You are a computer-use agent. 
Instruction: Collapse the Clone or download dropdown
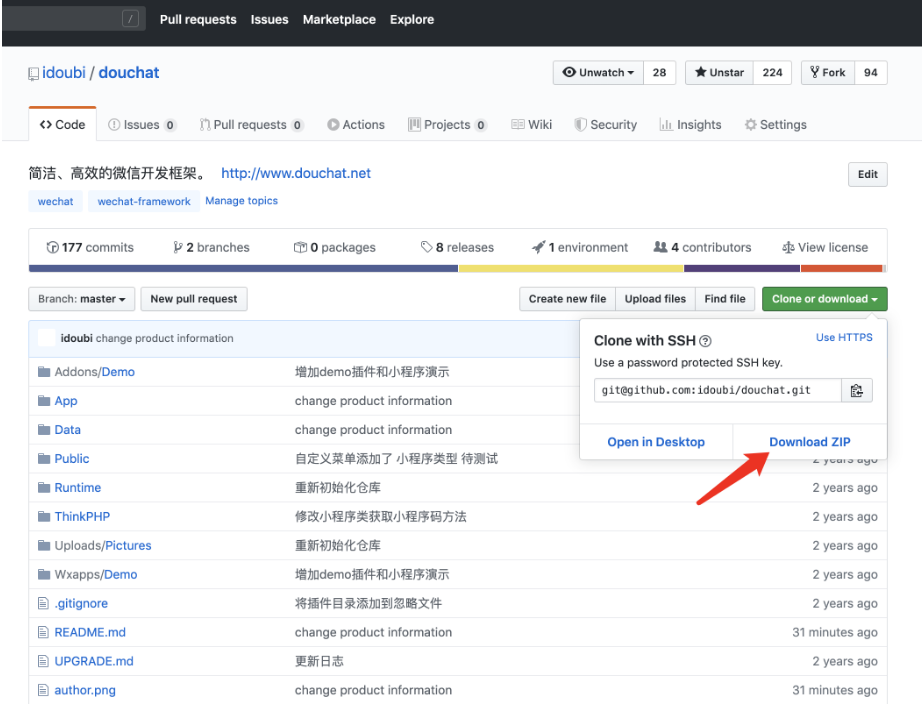824,299
